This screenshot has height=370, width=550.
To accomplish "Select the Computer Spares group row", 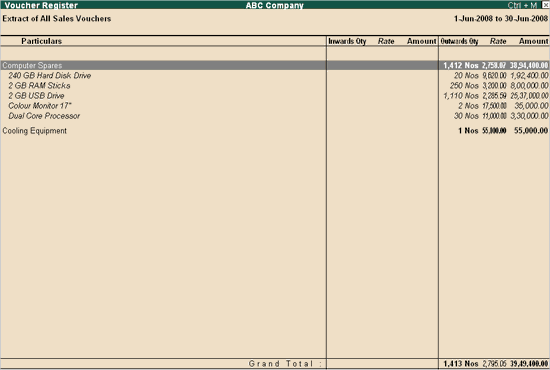I will click(275, 65).
